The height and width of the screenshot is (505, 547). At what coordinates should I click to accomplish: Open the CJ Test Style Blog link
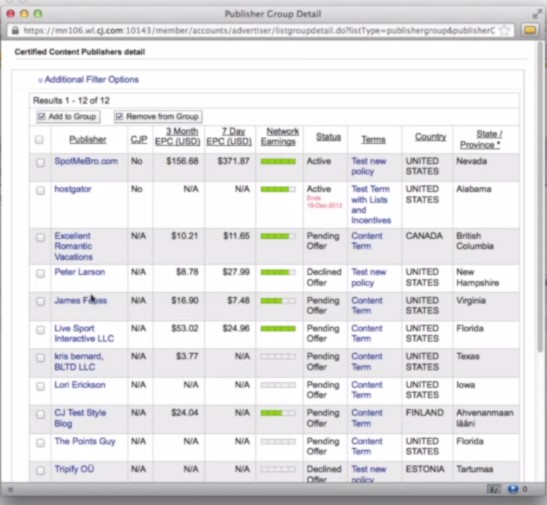coord(80,418)
